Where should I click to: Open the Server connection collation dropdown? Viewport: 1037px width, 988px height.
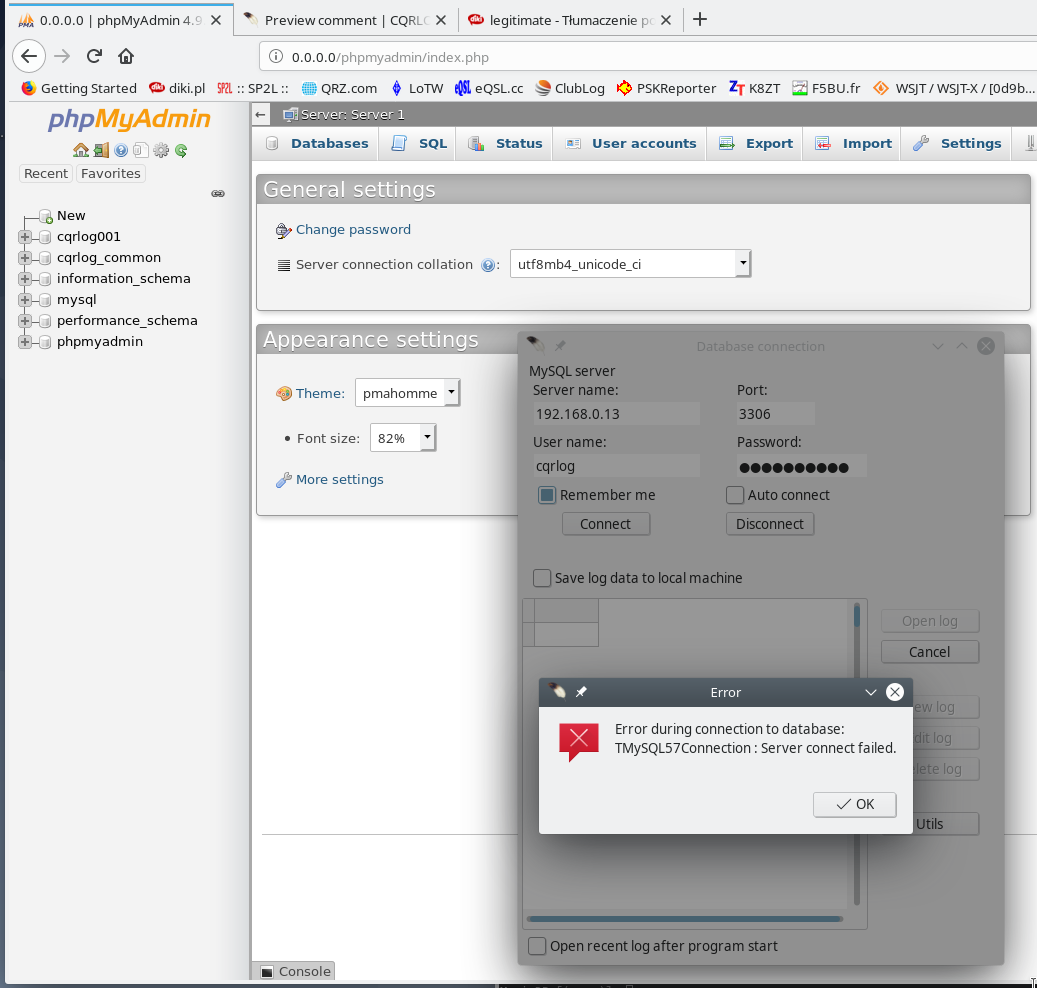[630, 264]
